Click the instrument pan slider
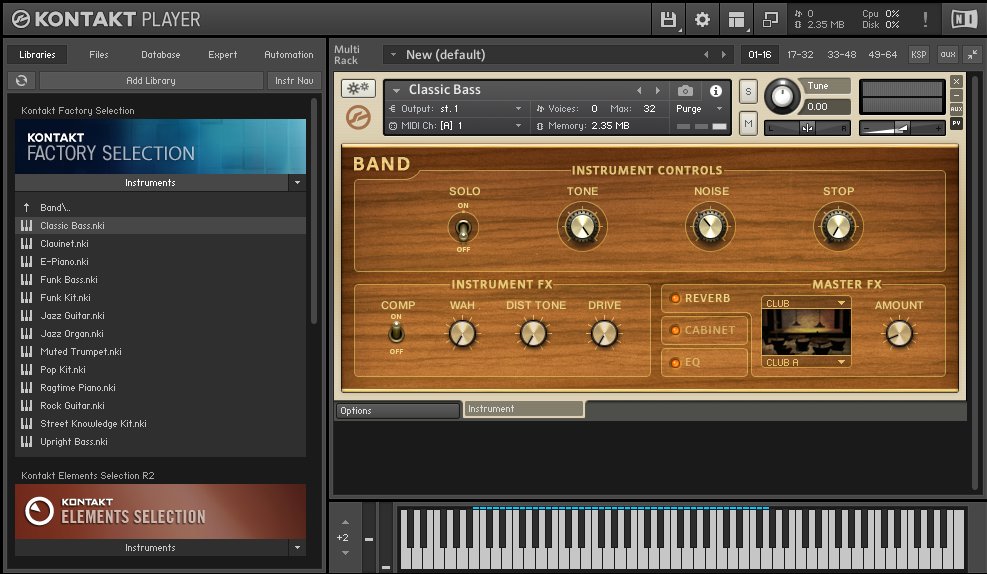The image size is (987, 574). click(x=807, y=128)
